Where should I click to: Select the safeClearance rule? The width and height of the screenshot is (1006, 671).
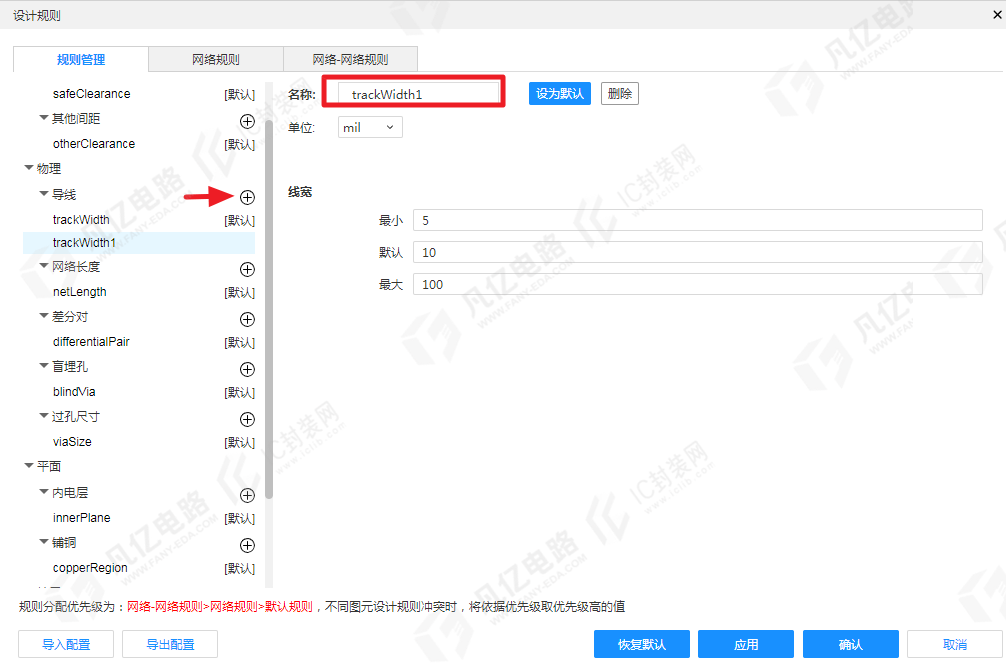92,94
